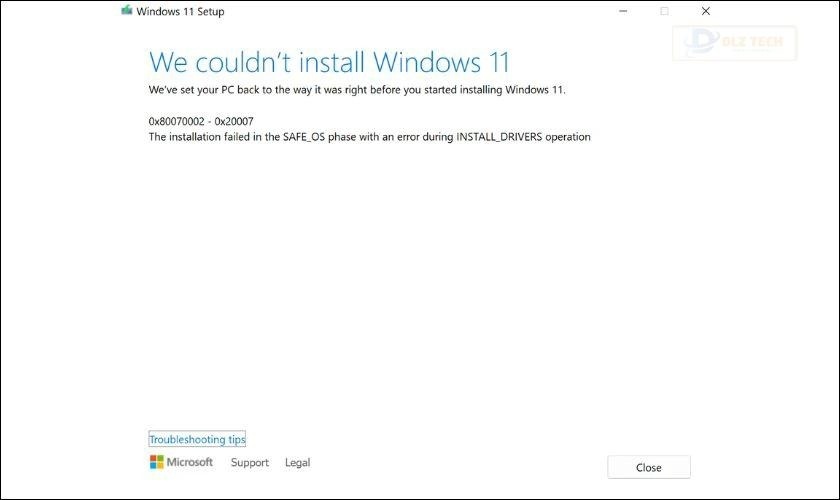
Task: Select the error code 0x80070002 - 0x20007
Action: pos(201,121)
